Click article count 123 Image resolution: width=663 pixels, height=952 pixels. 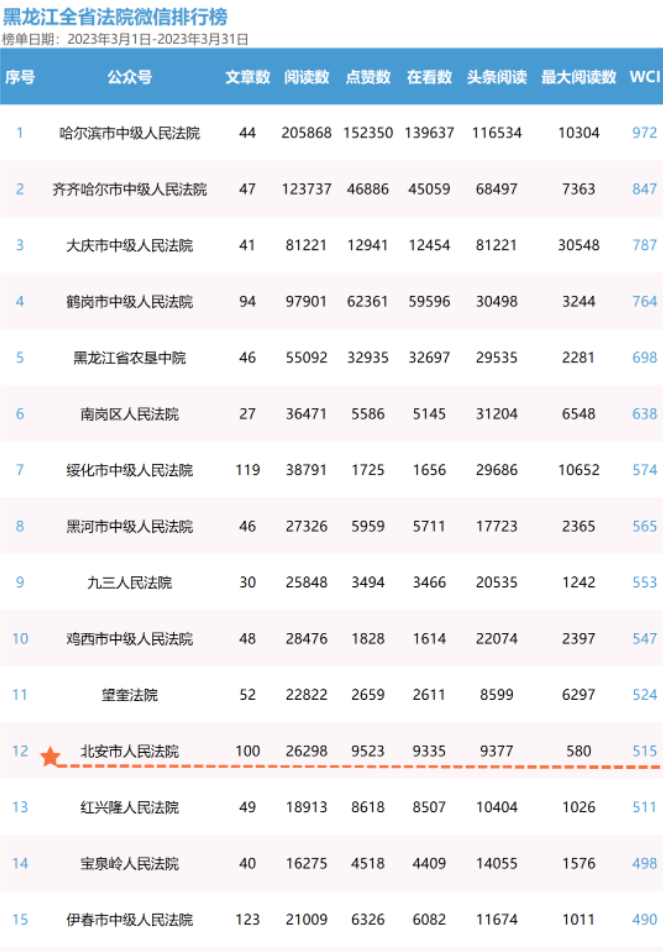(248, 919)
